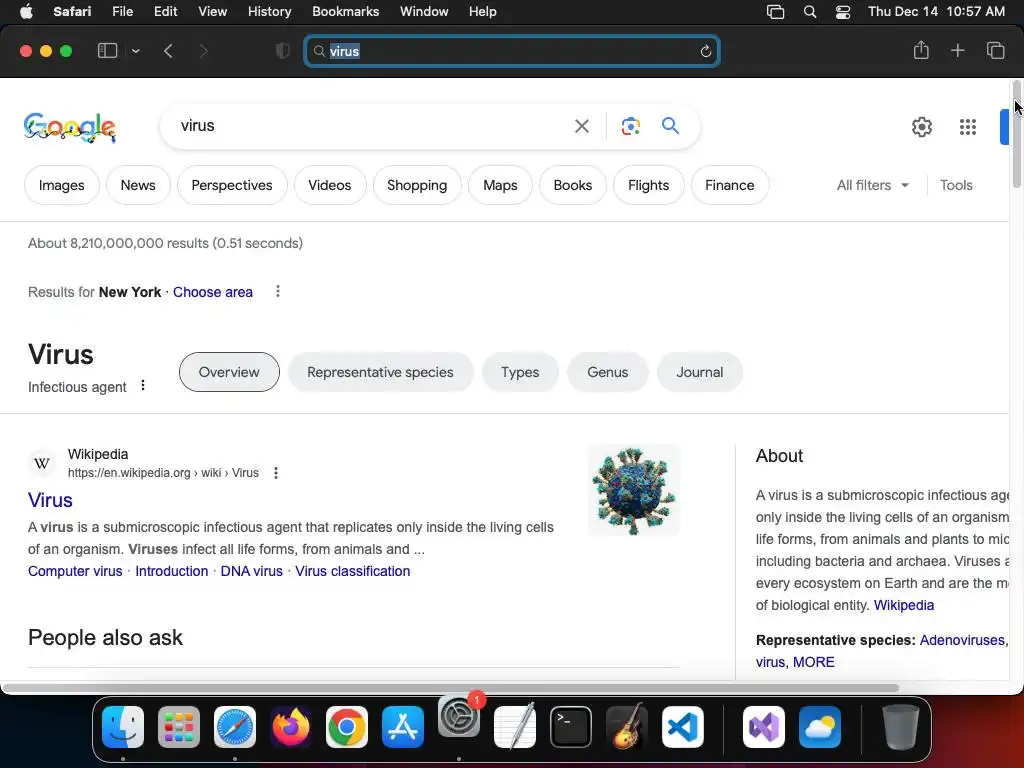Viewport: 1024px width, 768px height.
Task: Focus the Safari address bar
Action: click(512, 51)
